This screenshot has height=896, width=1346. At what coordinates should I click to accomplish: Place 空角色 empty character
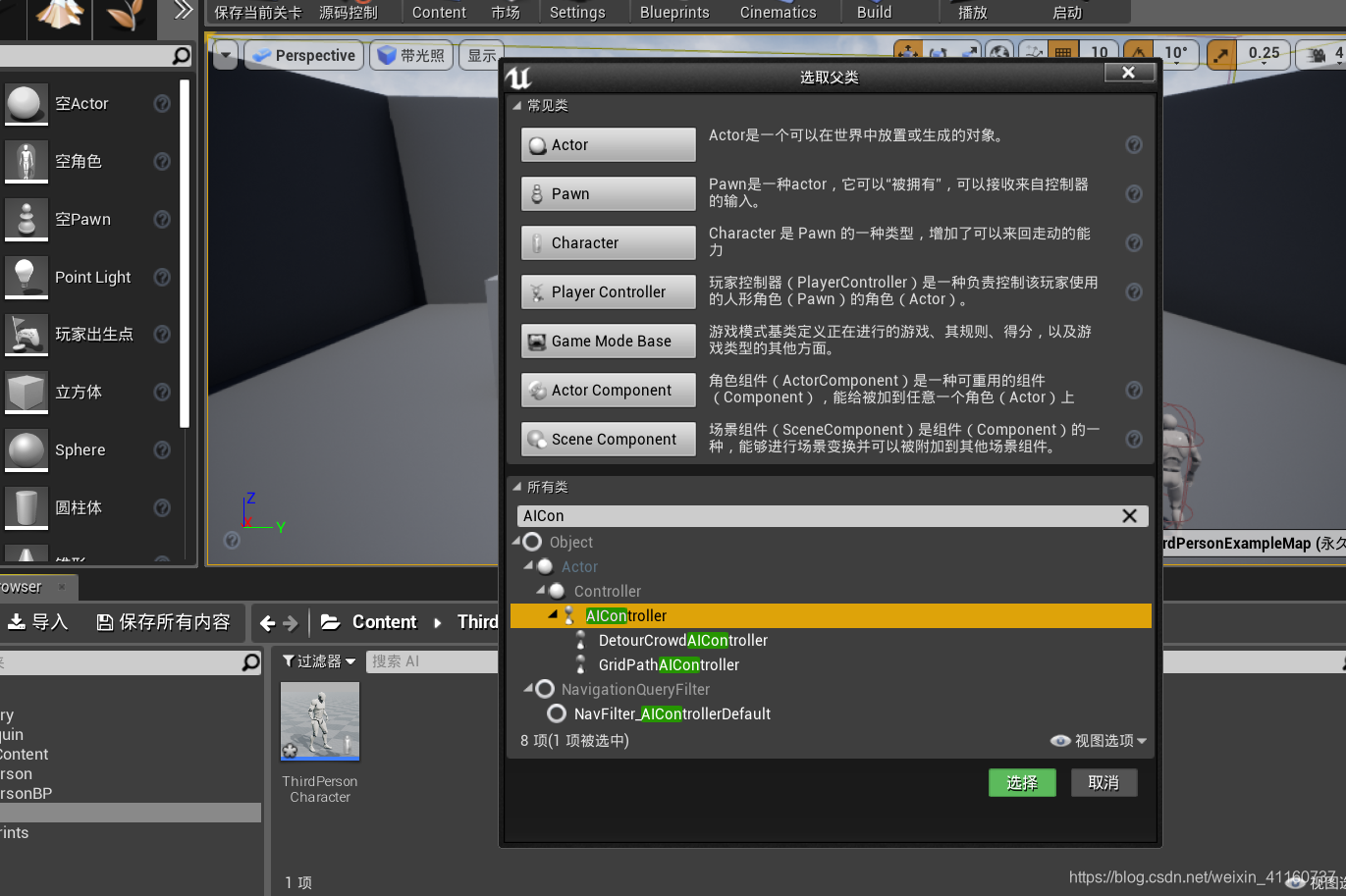[x=90, y=161]
